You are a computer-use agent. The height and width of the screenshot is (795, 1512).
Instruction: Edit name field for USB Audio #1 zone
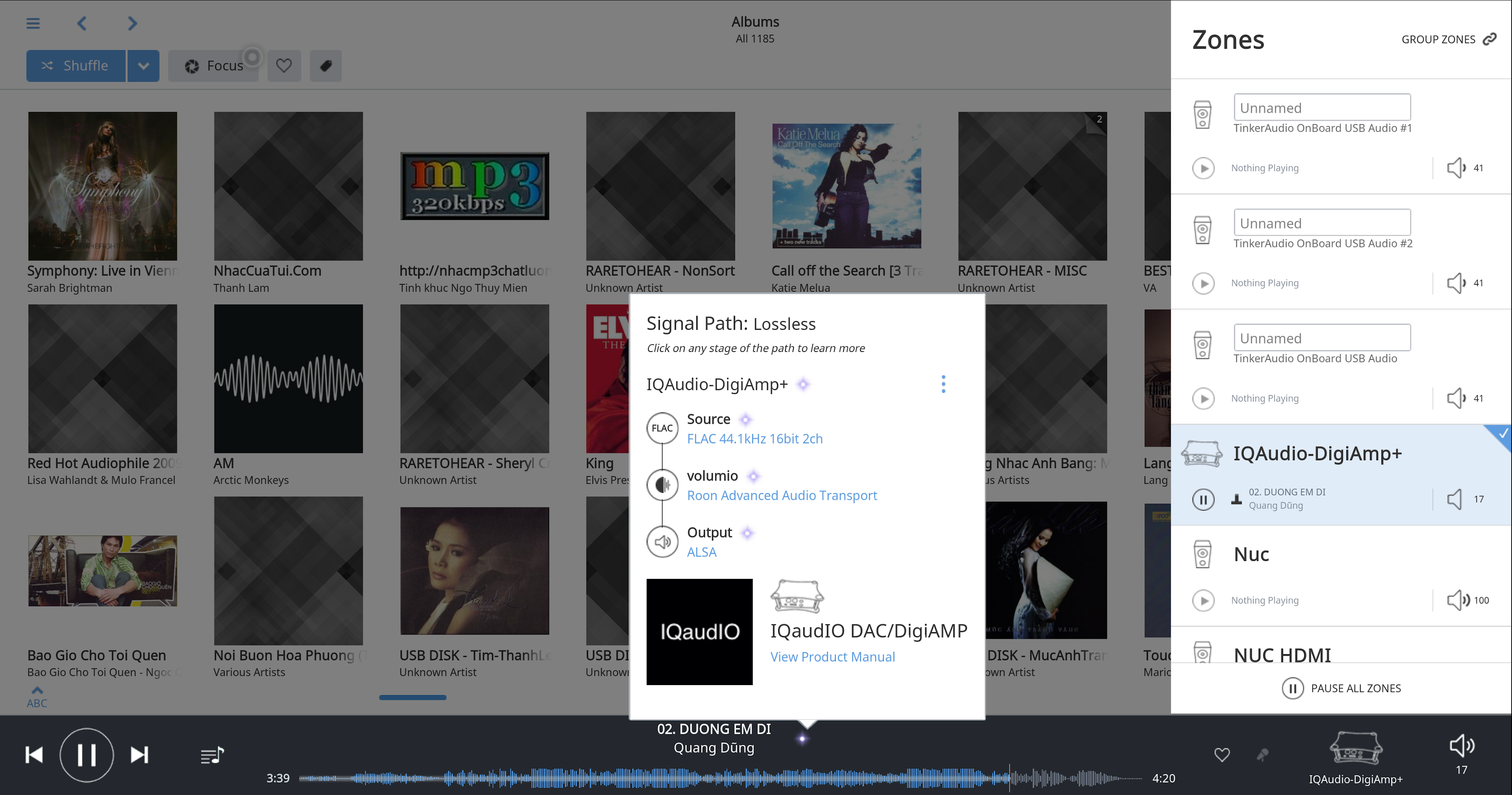pos(1322,108)
